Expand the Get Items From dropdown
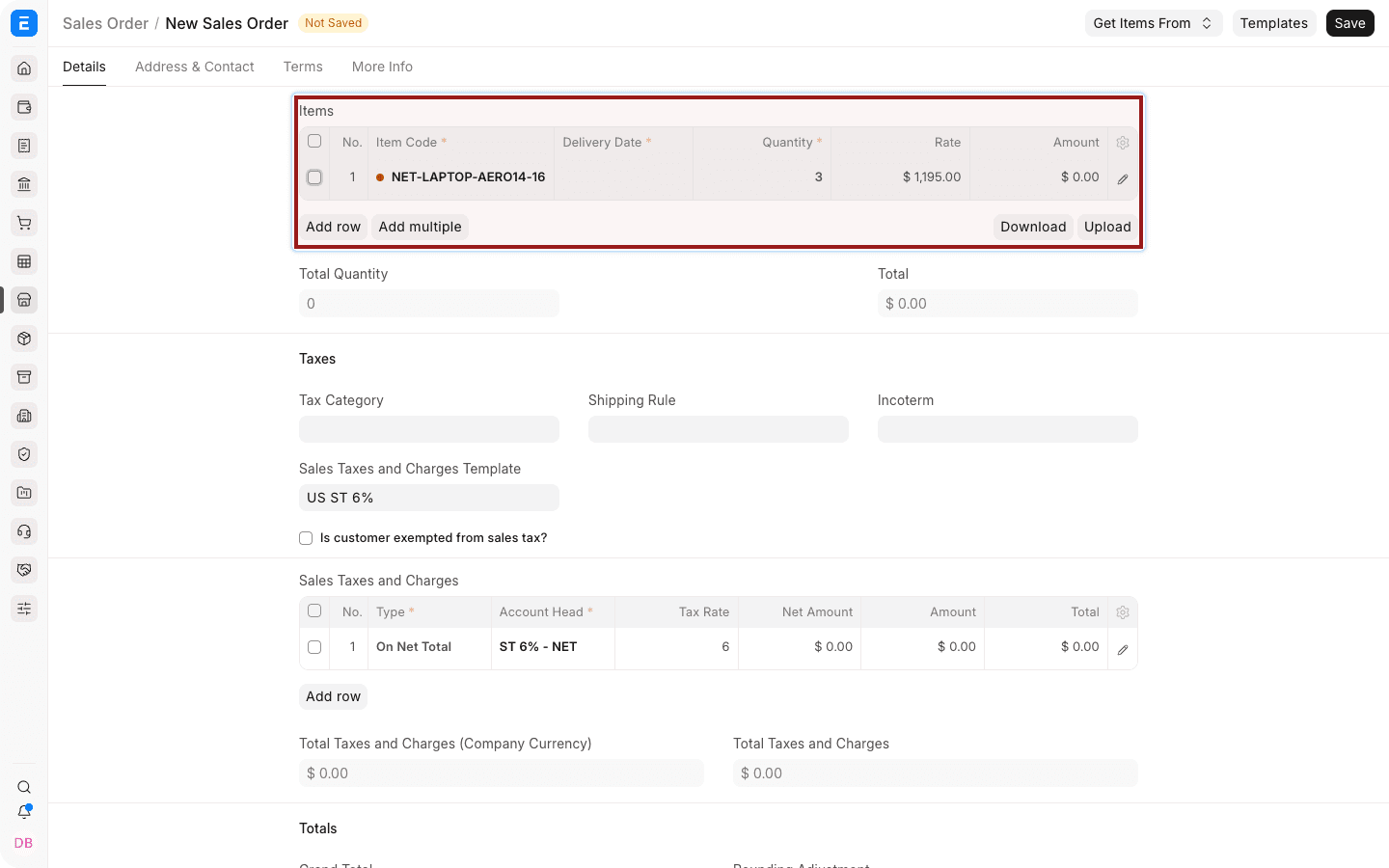This screenshot has height=868, width=1389. coord(1154,23)
